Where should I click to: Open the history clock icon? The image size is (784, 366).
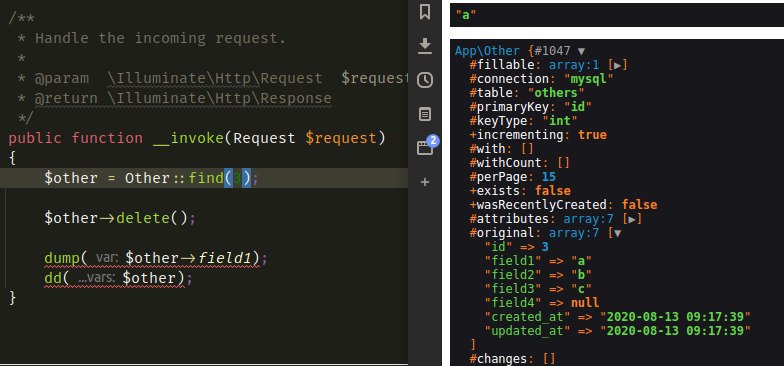(424, 80)
